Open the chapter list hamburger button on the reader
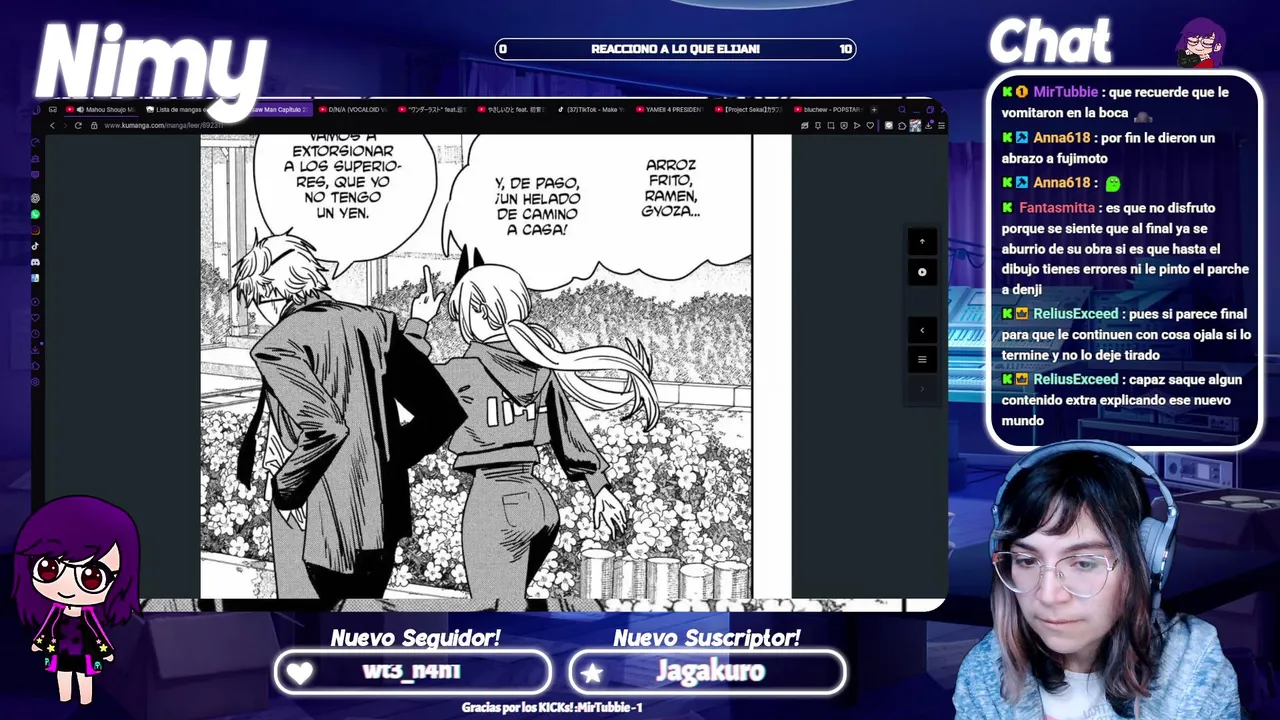Screen dimensions: 1280x720 coord(922,359)
